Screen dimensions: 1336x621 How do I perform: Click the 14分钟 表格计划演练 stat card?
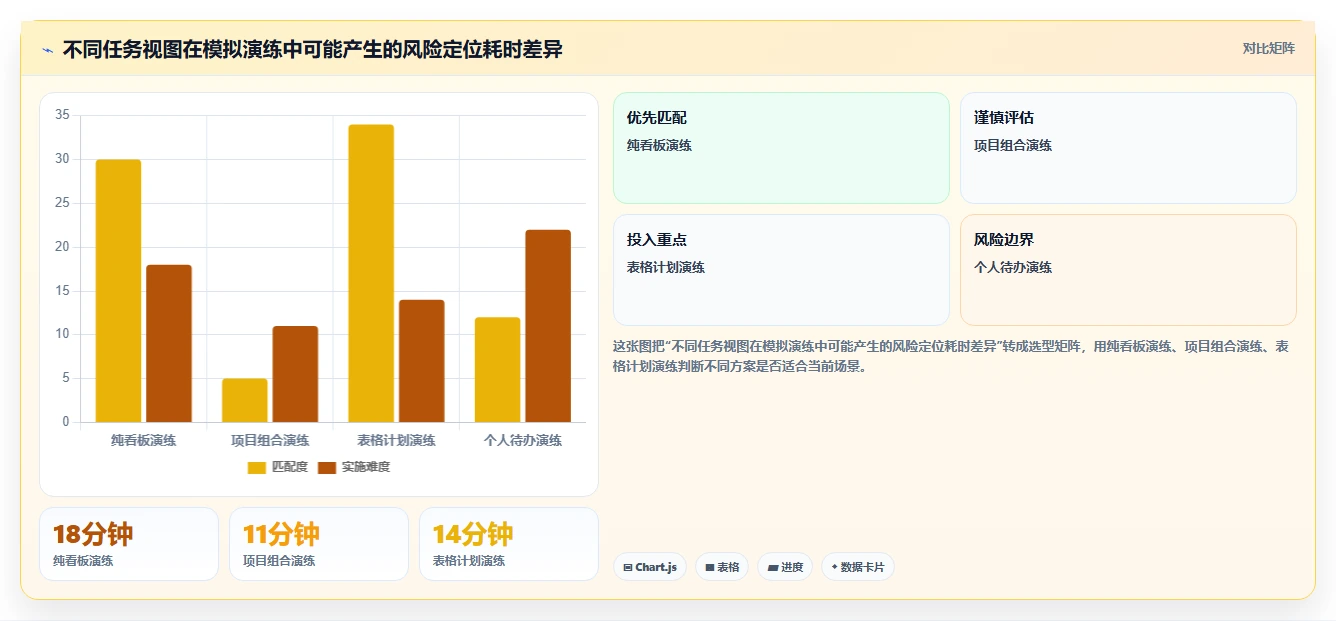509,544
